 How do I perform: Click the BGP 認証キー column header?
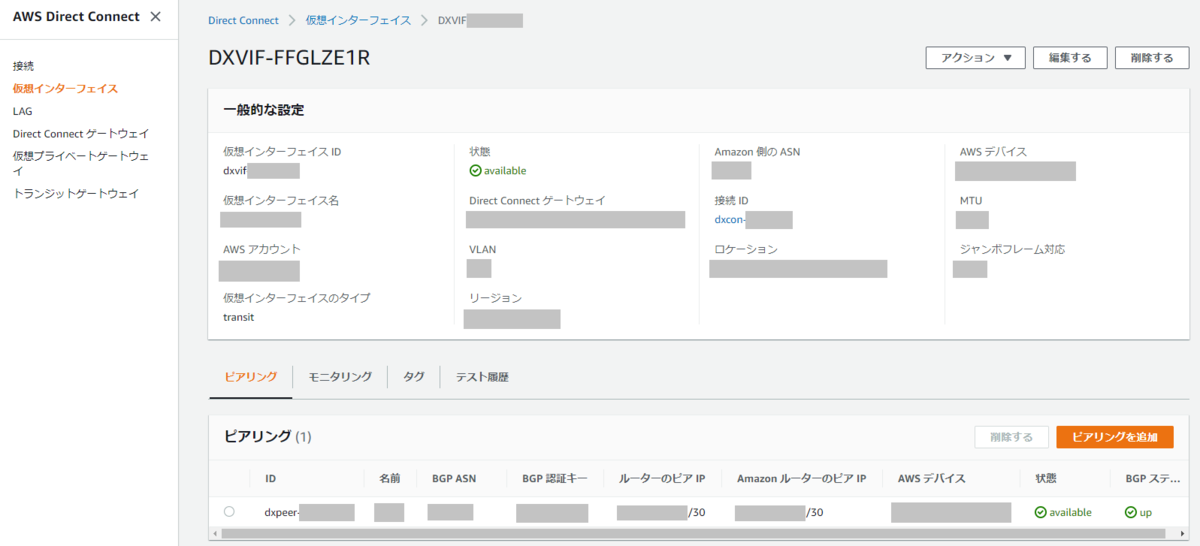(555, 479)
